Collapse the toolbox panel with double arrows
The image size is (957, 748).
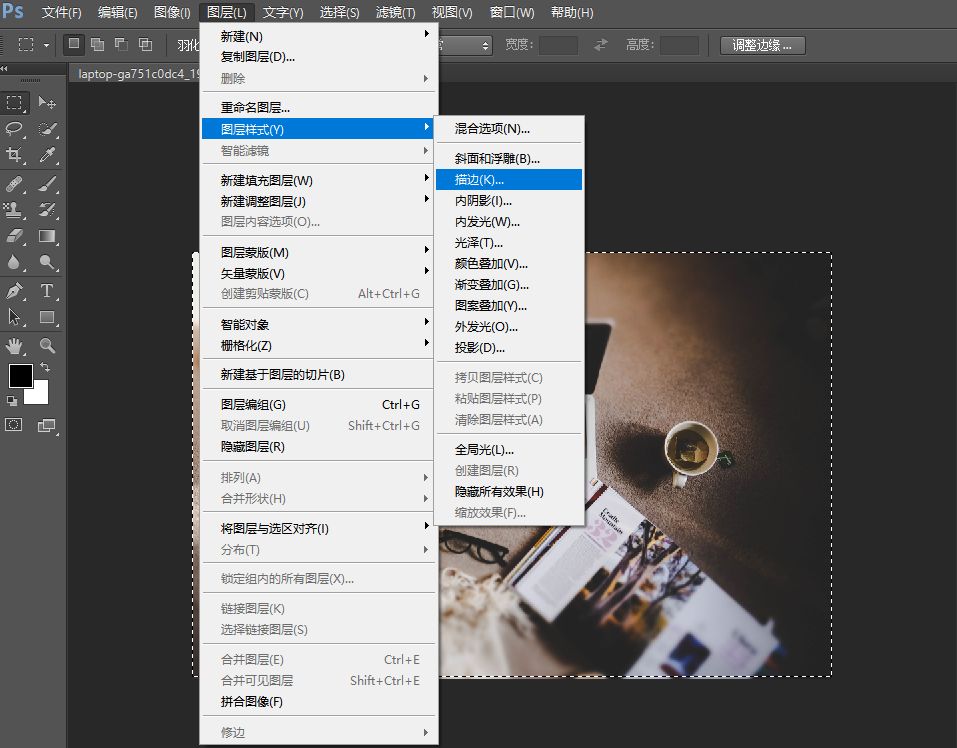pyautogui.click(x=4, y=68)
